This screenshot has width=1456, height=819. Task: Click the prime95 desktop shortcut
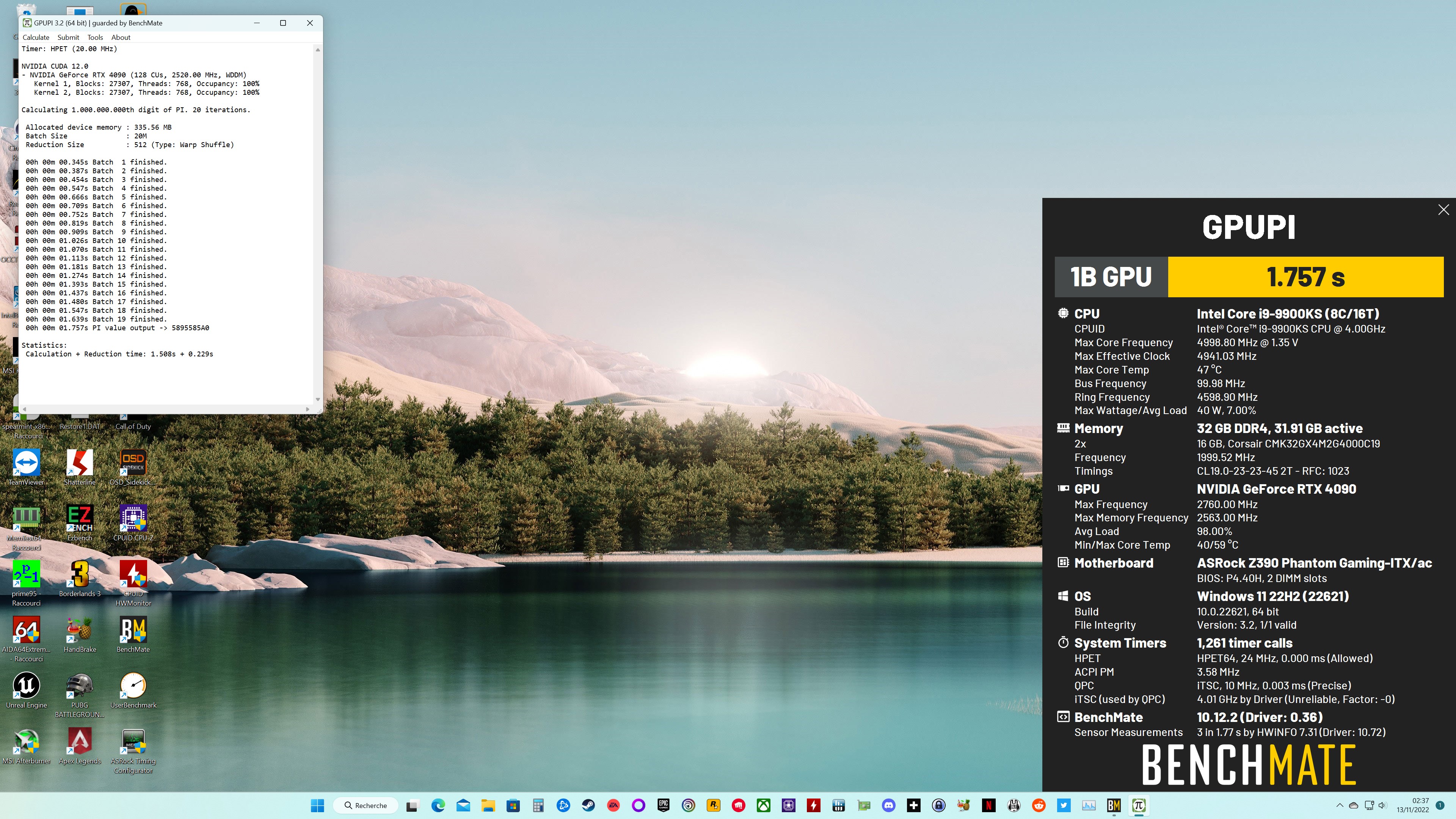26,583
